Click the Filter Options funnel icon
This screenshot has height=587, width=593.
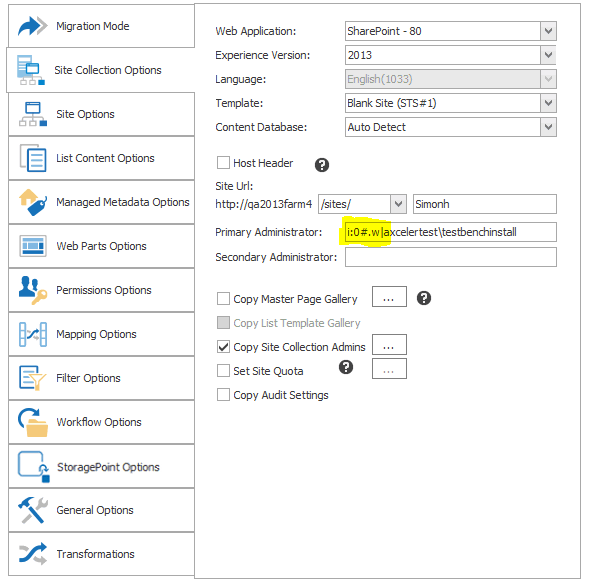[33, 378]
